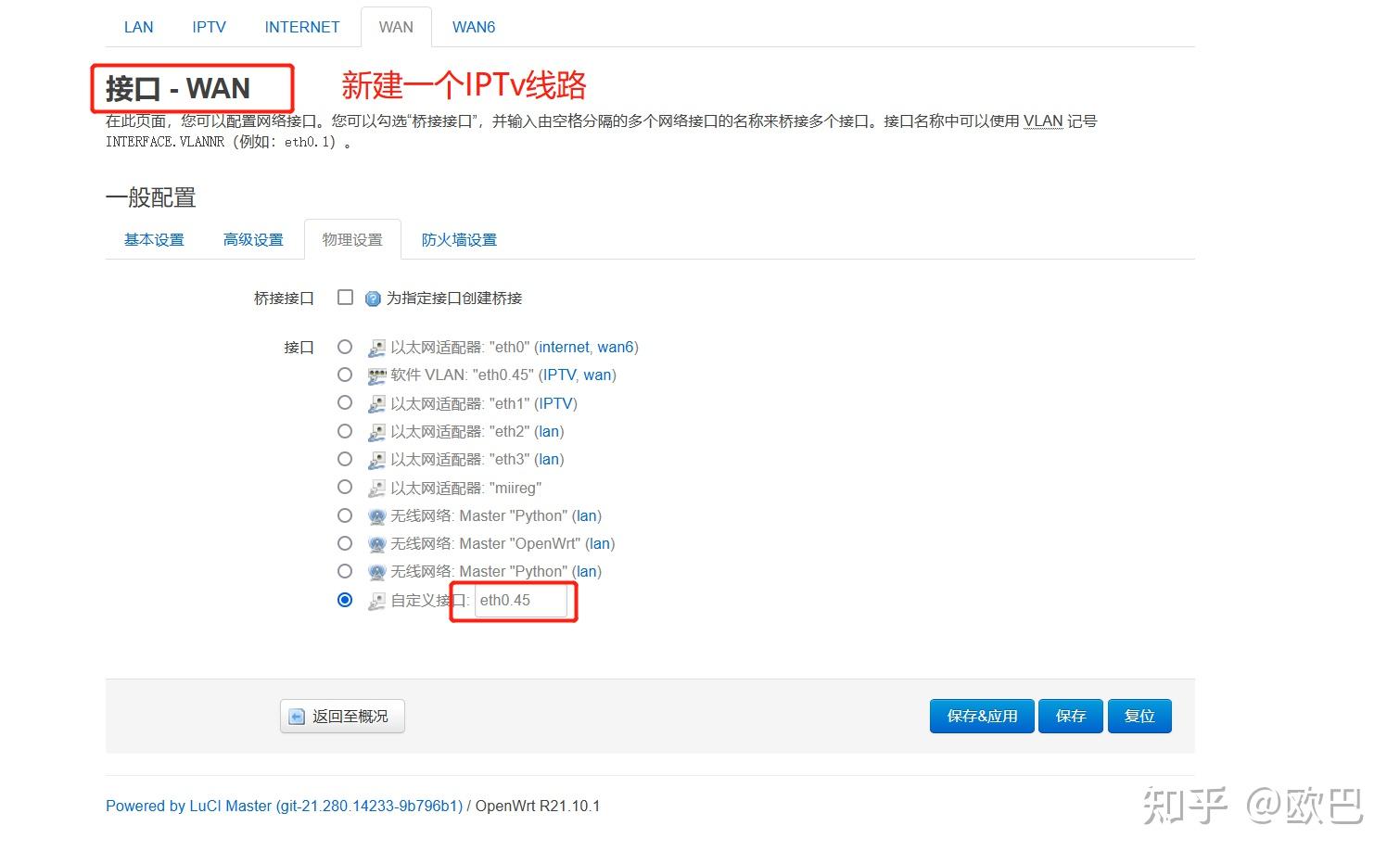This screenshot has height=864, width=1400.
Task: Click the Ethernet adapter icon beside eth1 (IPTV)
Action: (x=376, y=403)
